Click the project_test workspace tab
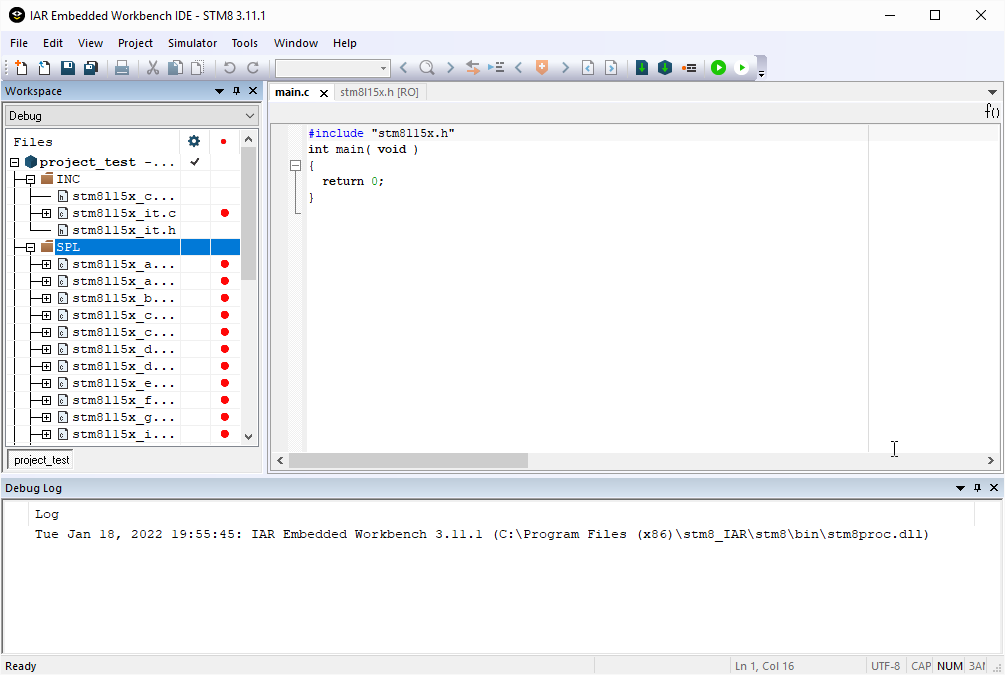The width and height of the screenshot is (1005, 675). (x=41, y=460)
